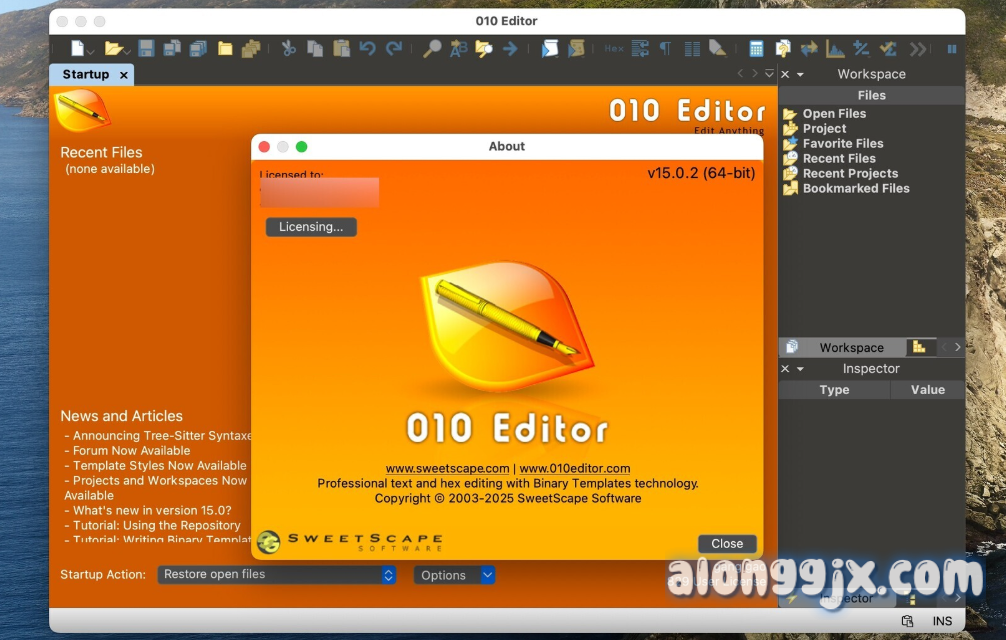Click the Paste clipboard toolbar icon
1006x640 pixels.
[x=341, y=48]
